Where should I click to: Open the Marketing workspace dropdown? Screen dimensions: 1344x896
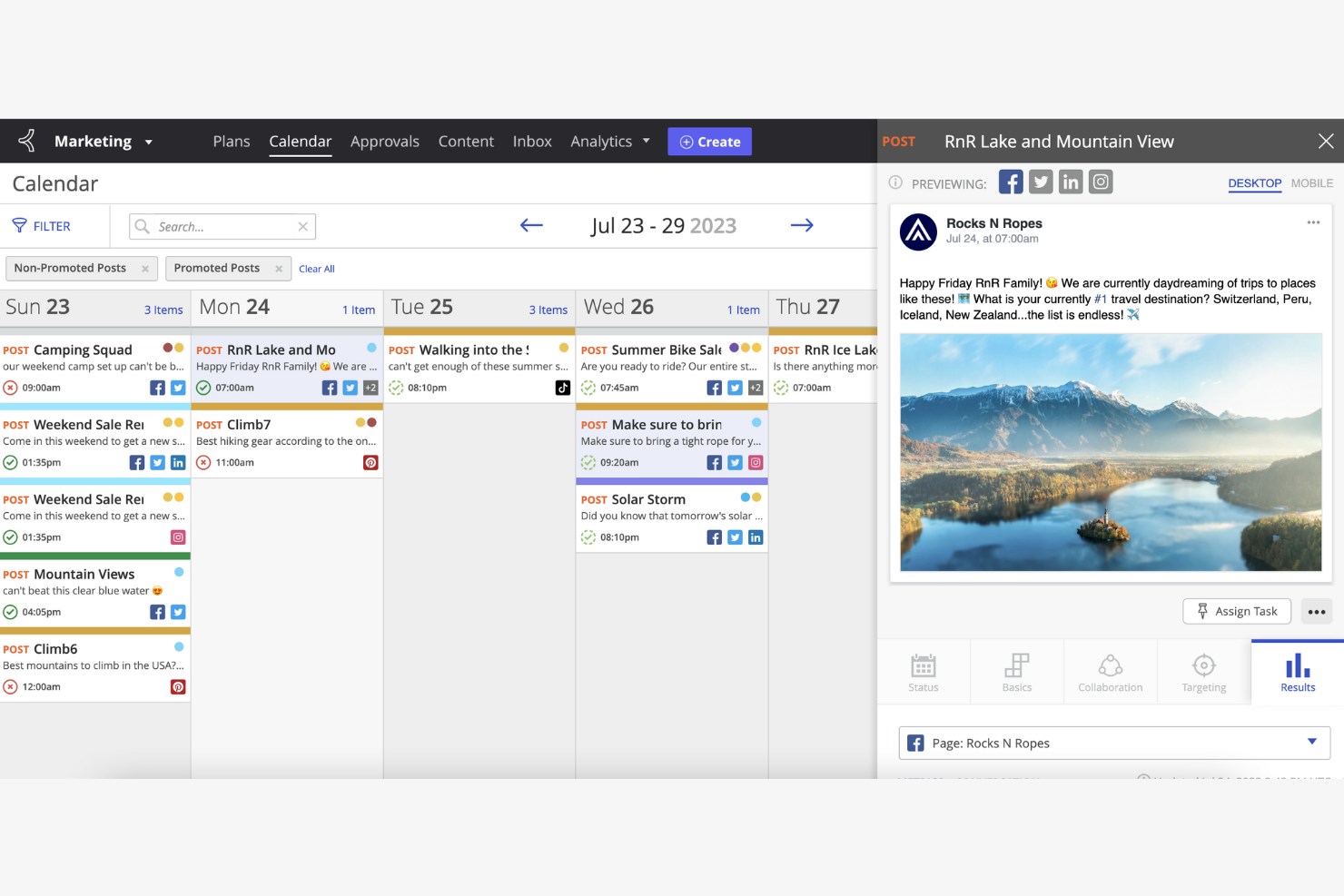[x=103, y=141]
